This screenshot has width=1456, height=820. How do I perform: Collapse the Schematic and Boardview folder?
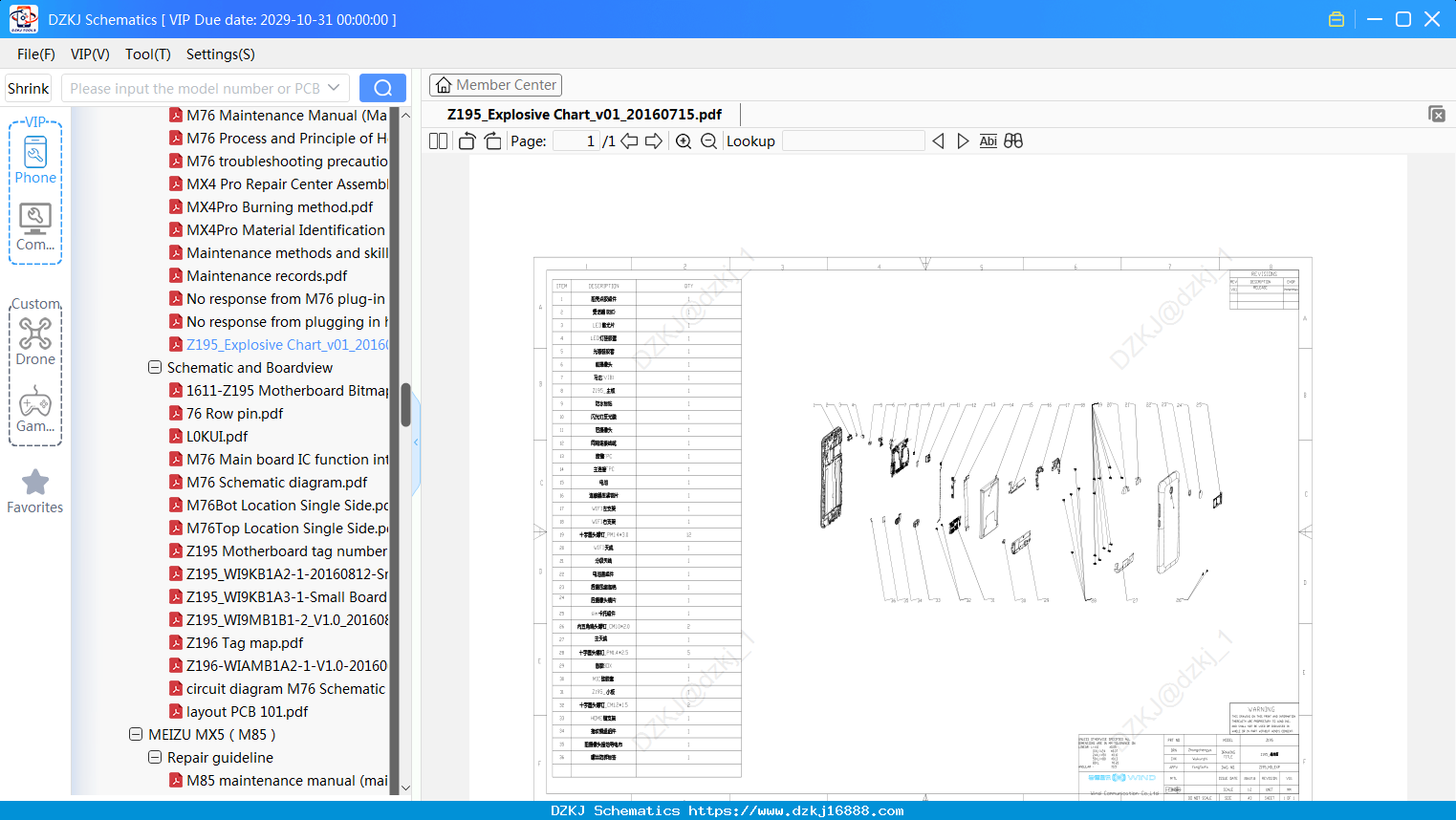coord(155,368)
